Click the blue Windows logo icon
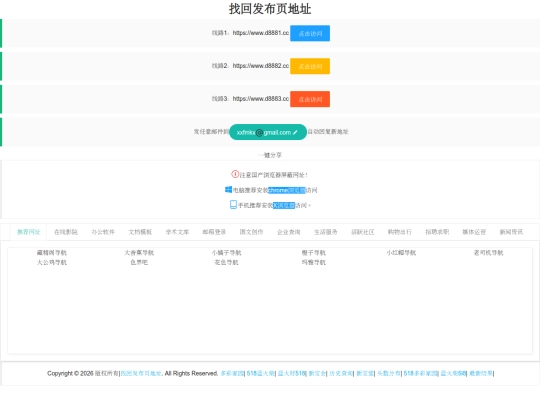This screenshot has height=405, width=540. coord(228,190)
